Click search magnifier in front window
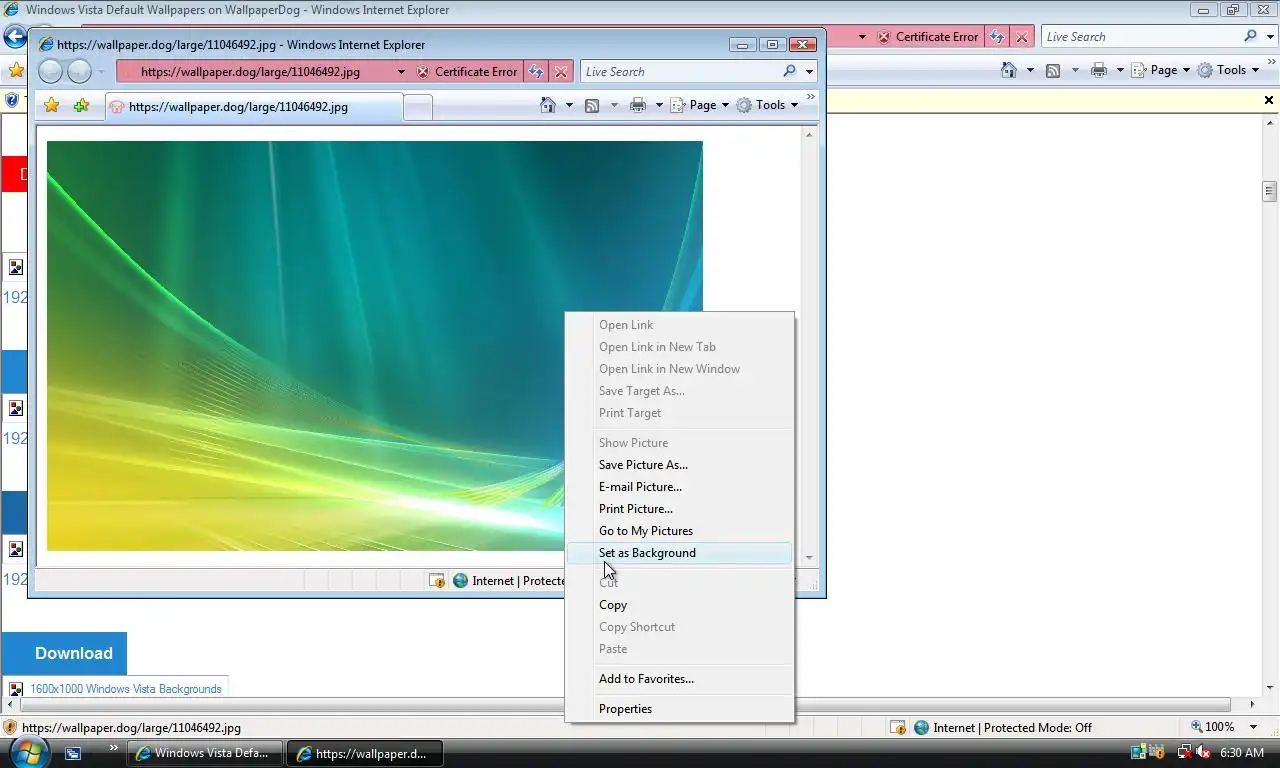 tap(790, 71)
